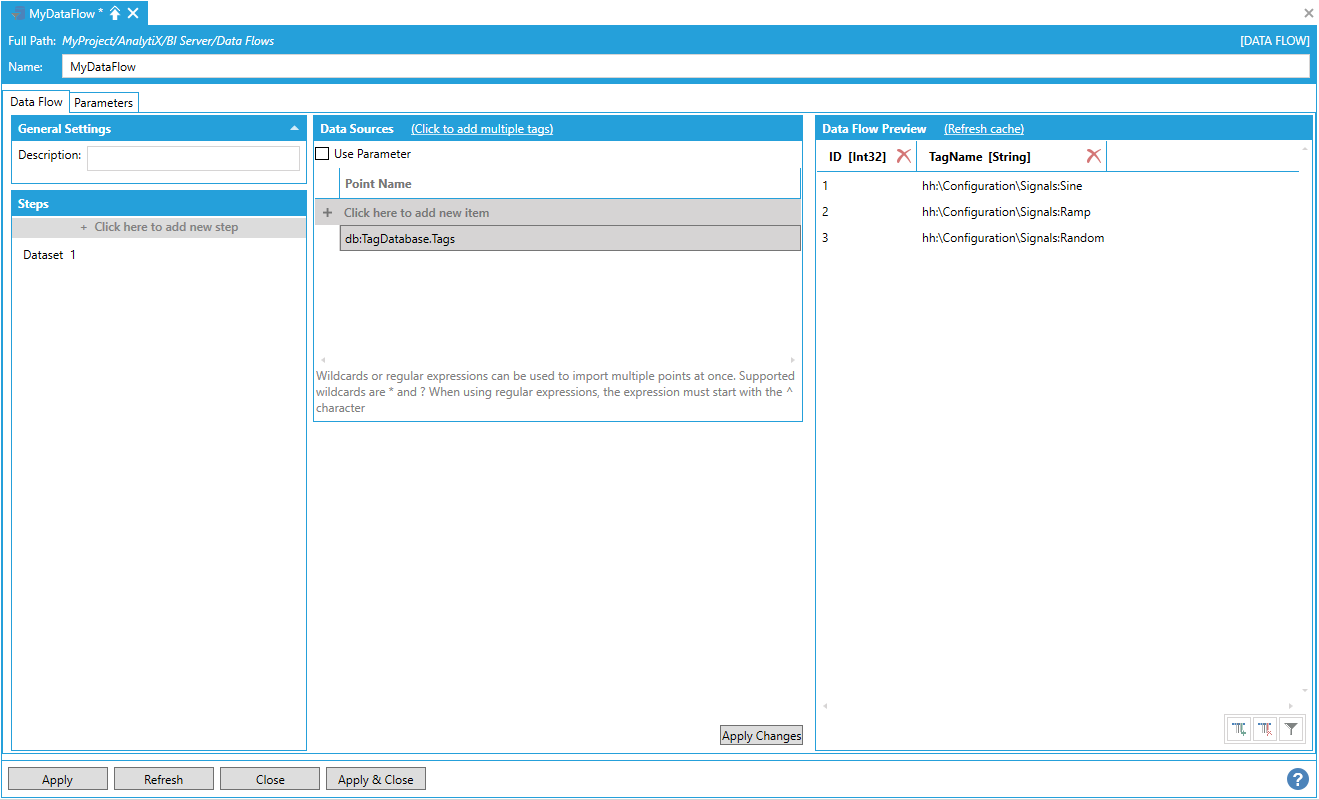
Task: Open help using the question mark icon
Action: (1297, 779)
